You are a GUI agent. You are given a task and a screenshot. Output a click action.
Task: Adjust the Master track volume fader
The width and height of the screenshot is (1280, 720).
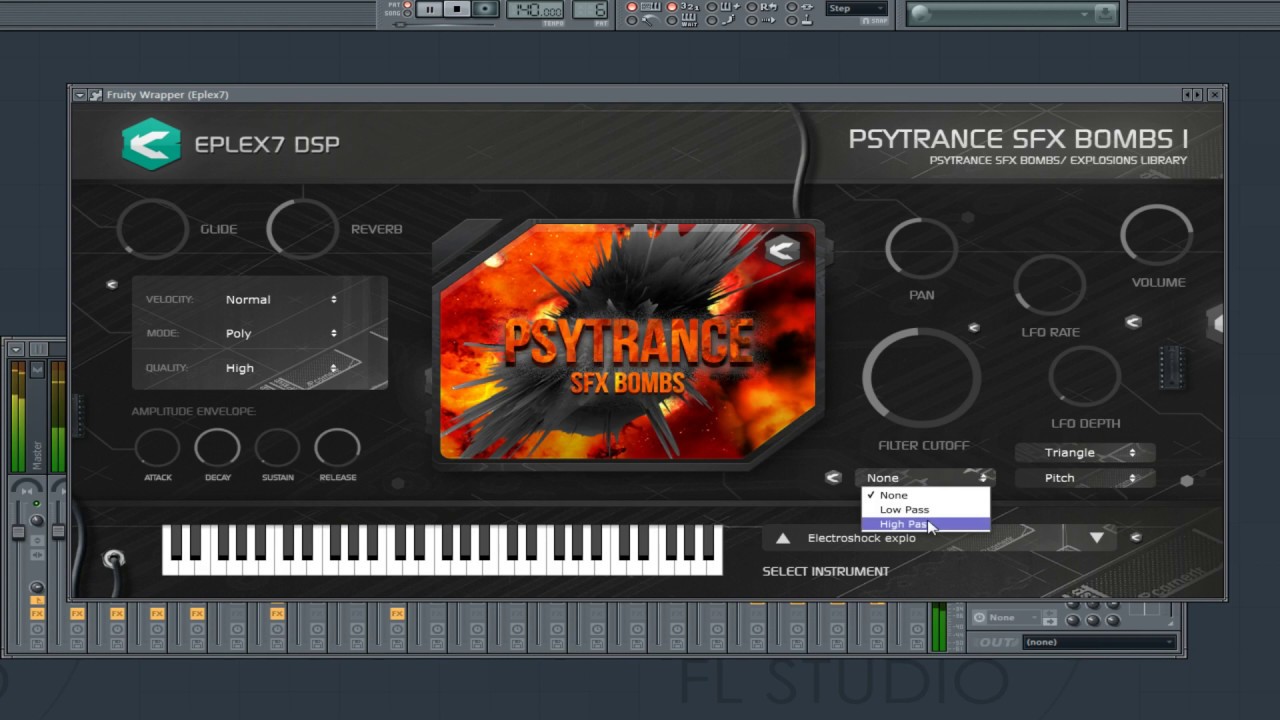click(x=18, y=531)
